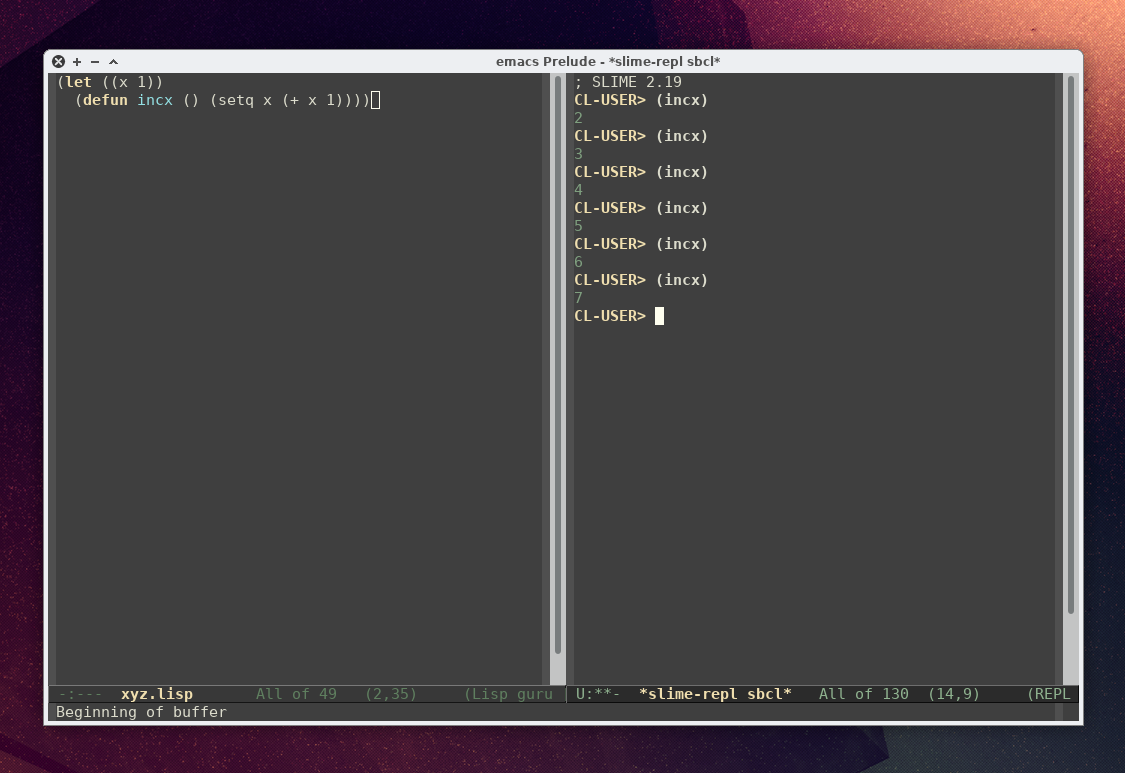The width and height of the screenshot is (1125, 773).
Task: Click the '-:---' status flags in left mode line
Action: point(80,694)
